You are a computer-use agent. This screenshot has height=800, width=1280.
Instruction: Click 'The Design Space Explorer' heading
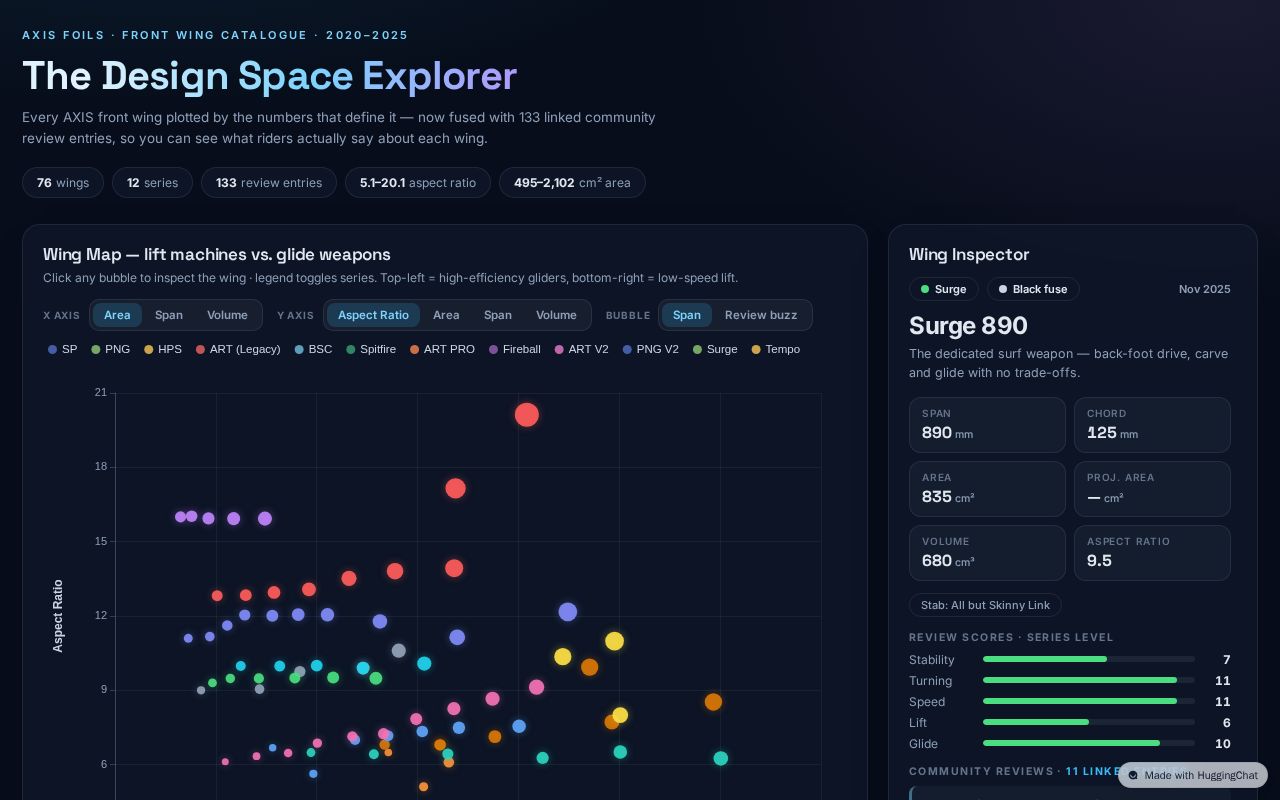click(269, 76)
